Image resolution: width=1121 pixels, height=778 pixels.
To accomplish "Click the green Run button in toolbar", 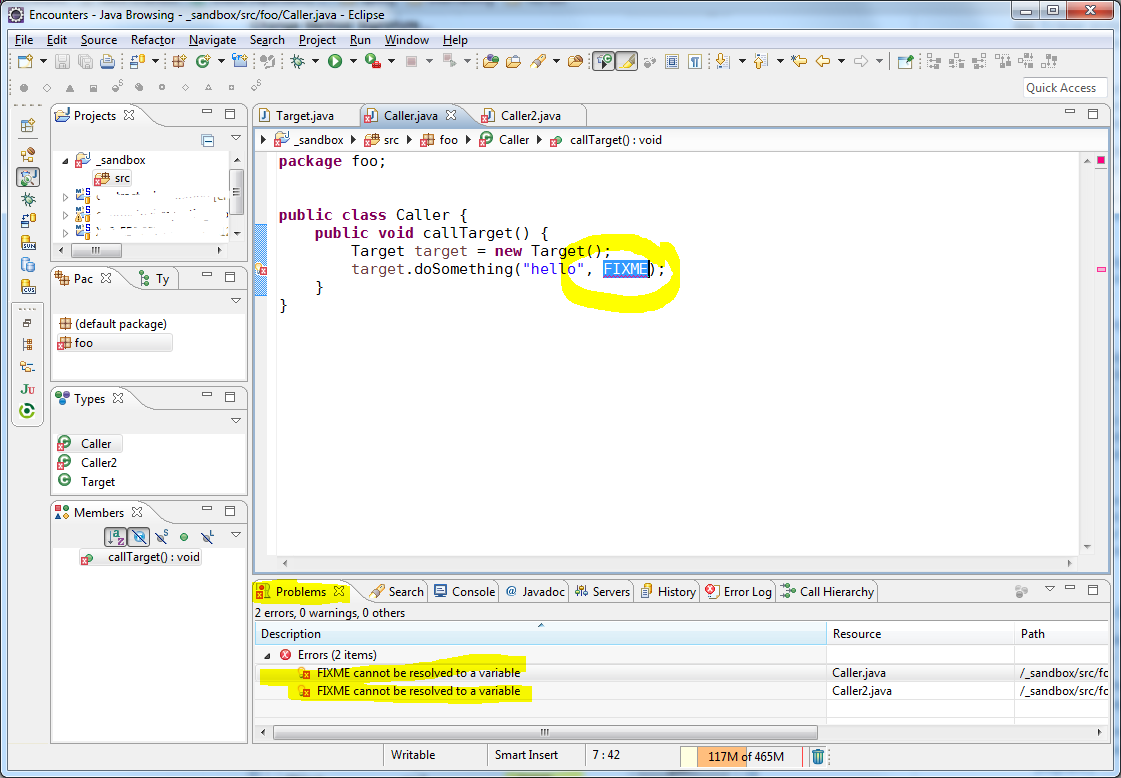I will (x=335, y=62).
